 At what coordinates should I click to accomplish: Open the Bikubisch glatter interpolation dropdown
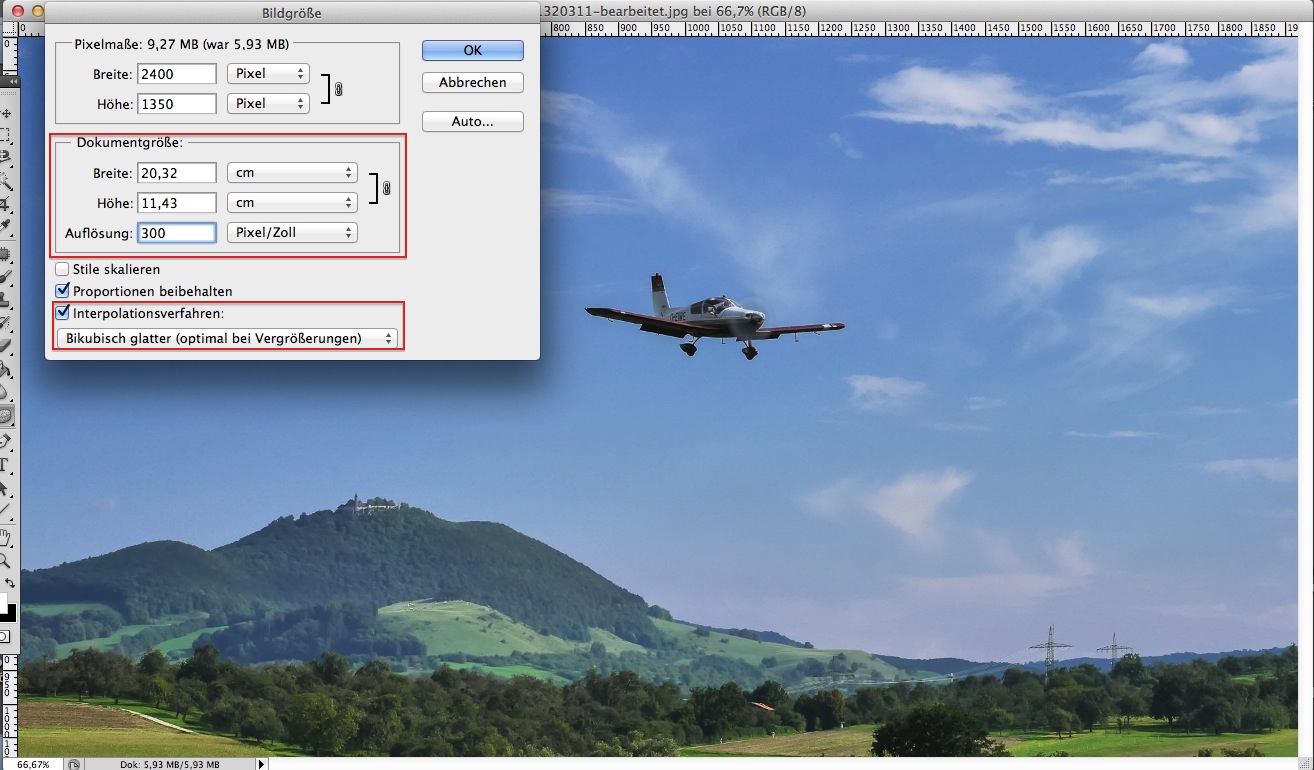227,339
